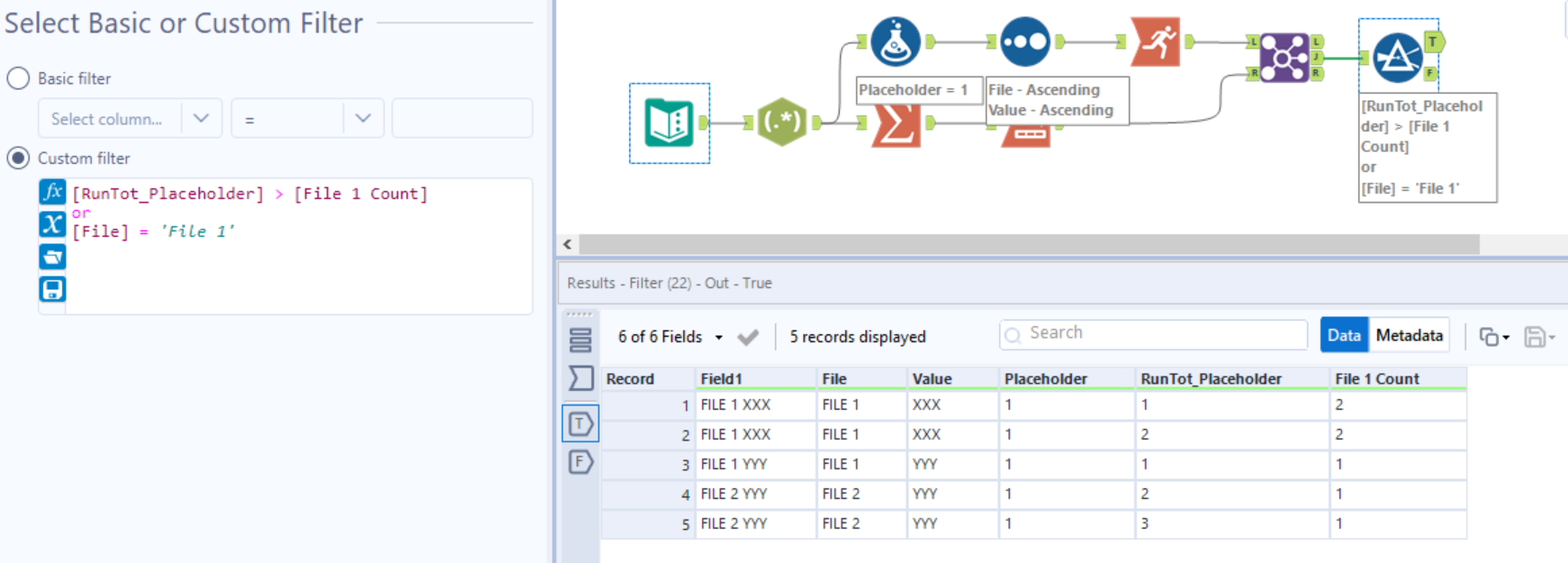Screen dimensions: 1568x563
Task: Click the save expression icon
Action: pyautogui.click(x=52, y=289)
